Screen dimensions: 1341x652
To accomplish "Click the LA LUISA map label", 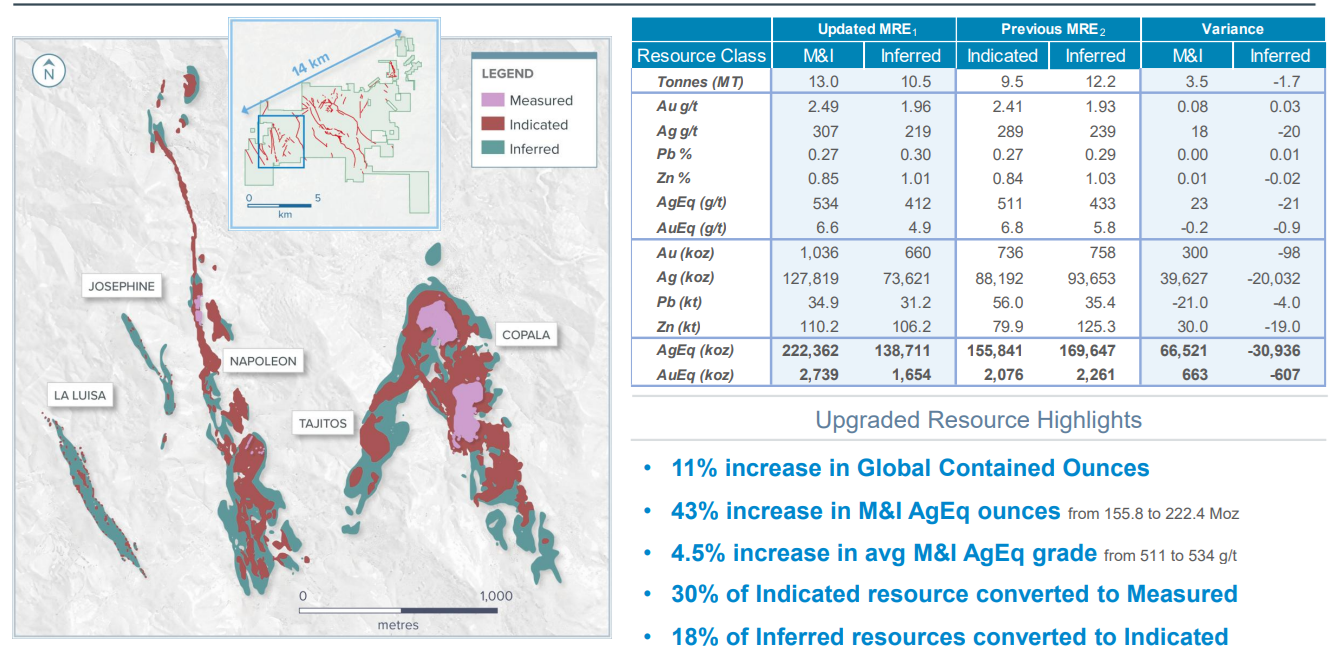I will (x=79, y=395).
